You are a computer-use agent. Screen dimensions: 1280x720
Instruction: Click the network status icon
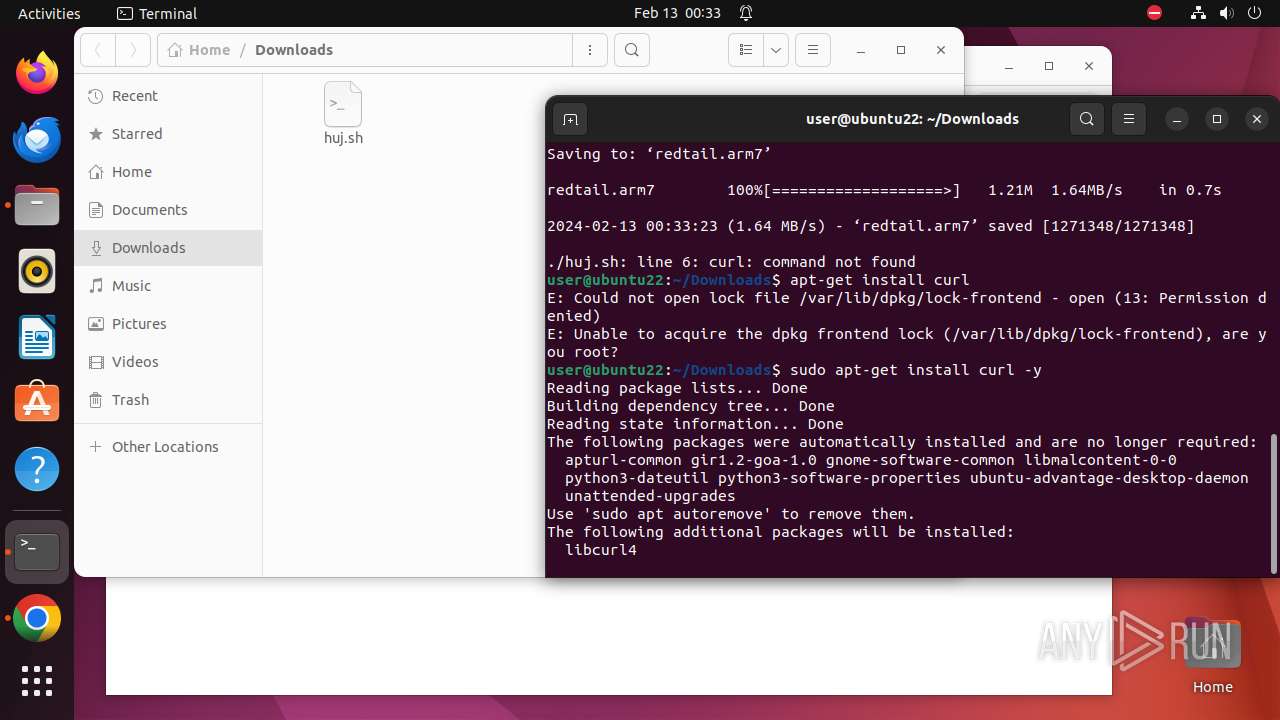click(x=1199, y=13)
